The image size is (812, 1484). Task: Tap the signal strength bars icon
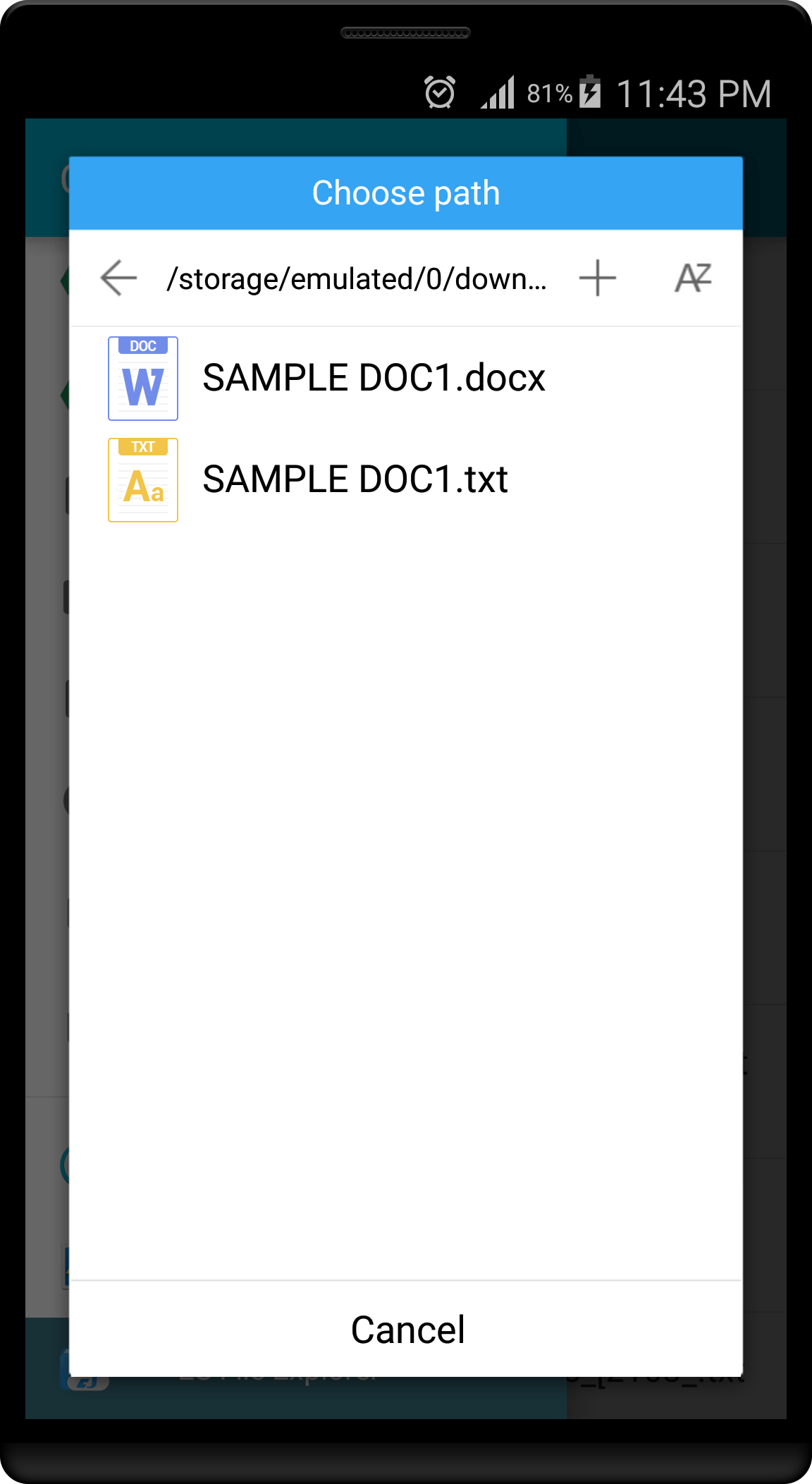[498, 92]
